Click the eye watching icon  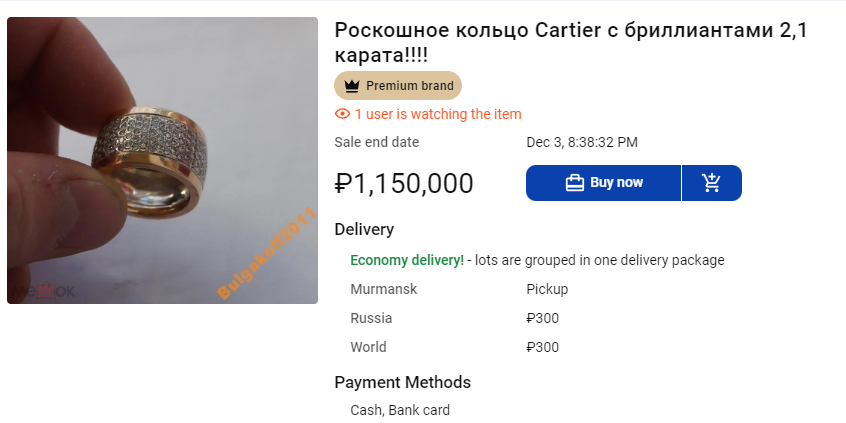(342, 114)
